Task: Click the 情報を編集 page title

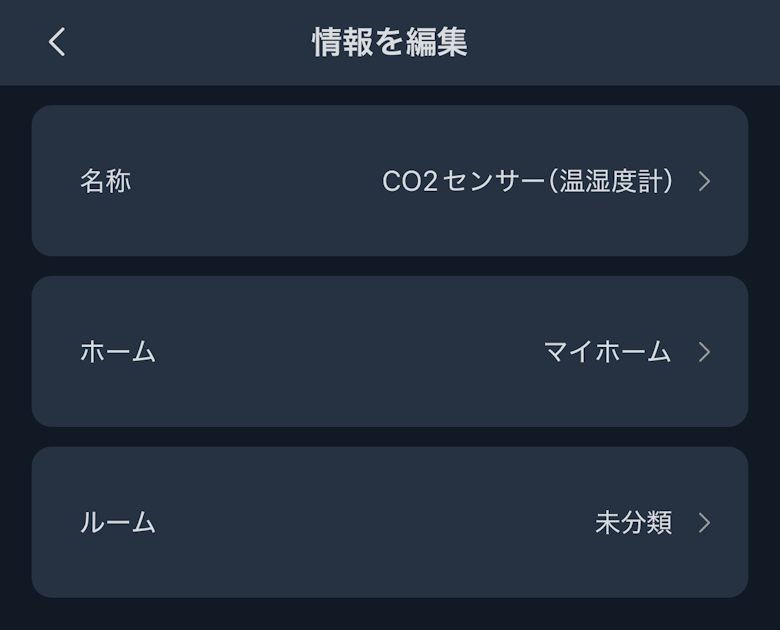Action: 390,42
